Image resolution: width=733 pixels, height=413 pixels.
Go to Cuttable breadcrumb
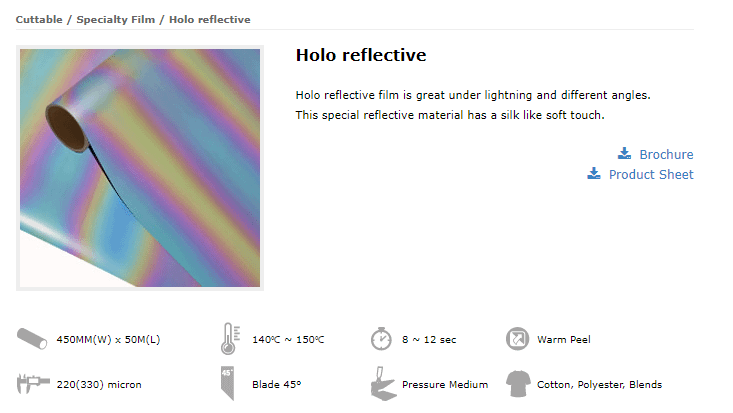[x=39, y=20]
